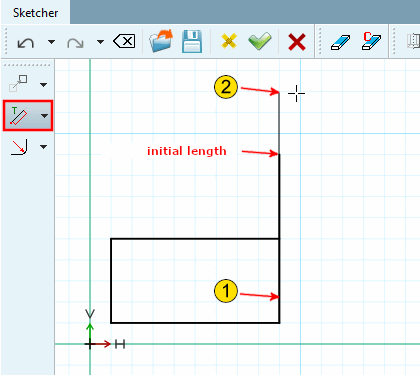The height and width of the screenshot is (375, 420).
Task: Expand the fillet tool dropdown arrow
Action: click(43, 147)
